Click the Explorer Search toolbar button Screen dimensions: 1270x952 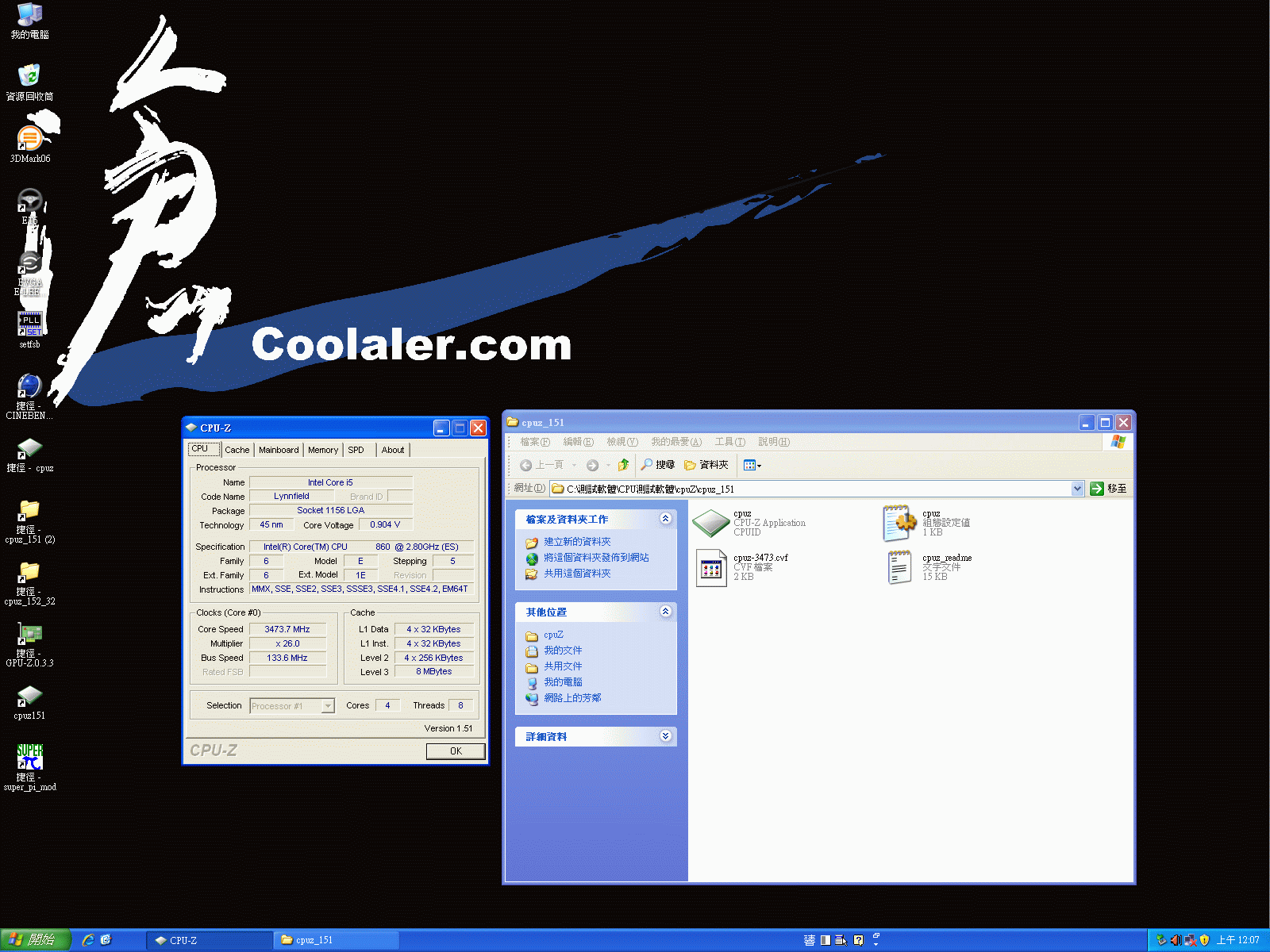click(658, 465)
